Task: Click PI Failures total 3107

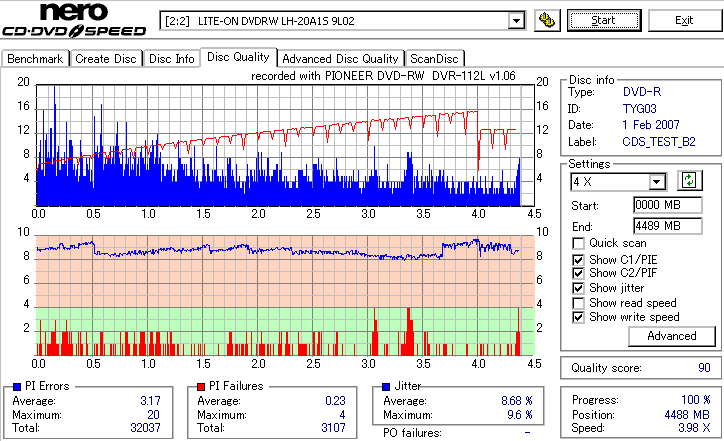Action: pos(333,428)
